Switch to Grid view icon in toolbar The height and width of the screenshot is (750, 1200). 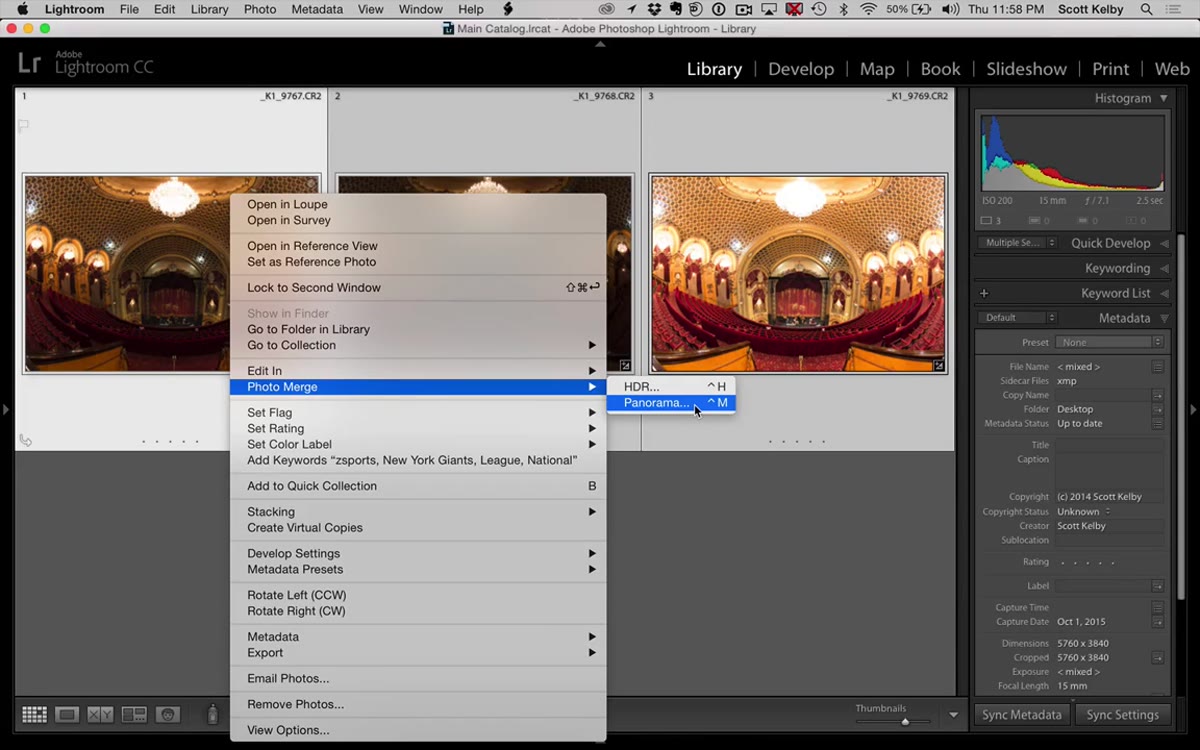click(x=35, y=714)
